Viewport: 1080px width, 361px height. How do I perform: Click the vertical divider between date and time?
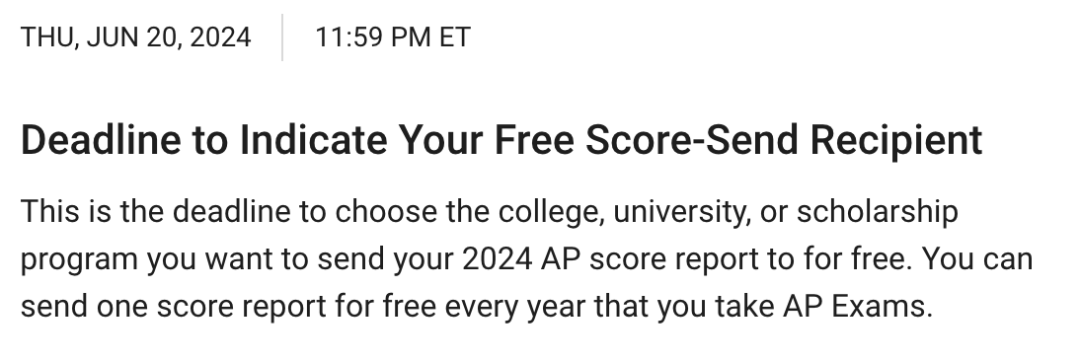coord(282,37)
